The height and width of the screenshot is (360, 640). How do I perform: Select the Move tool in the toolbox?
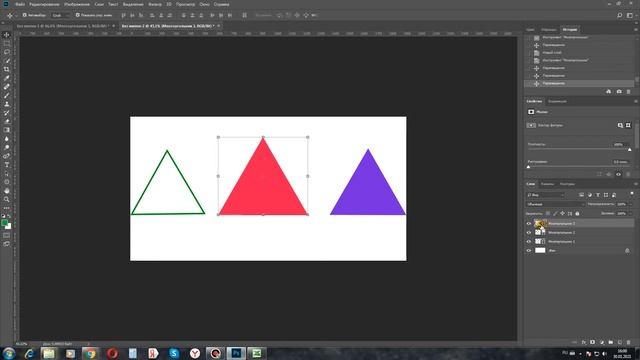(7, 35)
